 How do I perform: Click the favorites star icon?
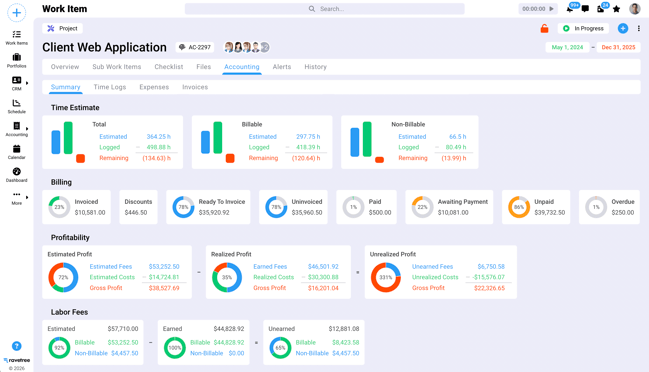(x=616, y=9)
